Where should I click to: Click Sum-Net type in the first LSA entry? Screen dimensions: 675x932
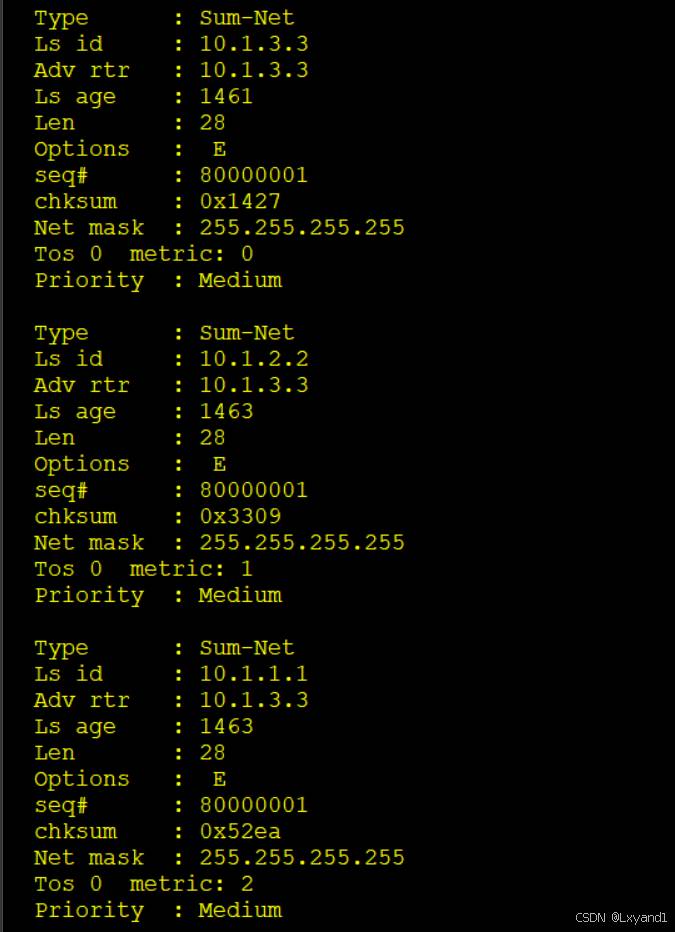(x=247, y=18)
